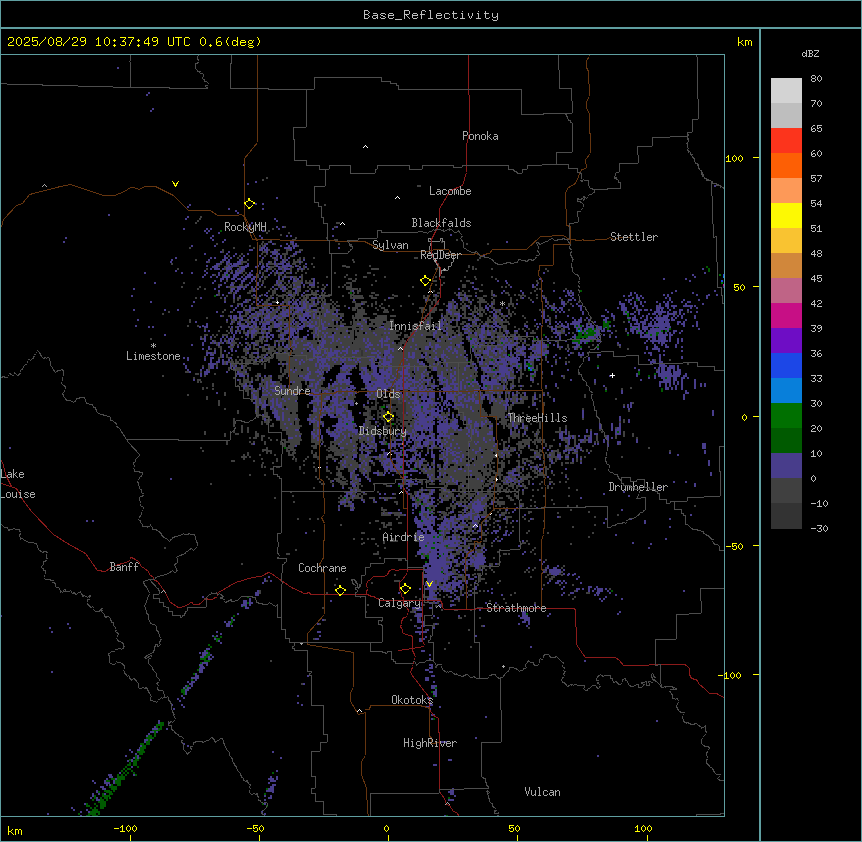Image resolution: width=862 pixels, height=842 pixels.
Task: Click the white caret marker southwest of Okotoks
Action: point(360,711)
